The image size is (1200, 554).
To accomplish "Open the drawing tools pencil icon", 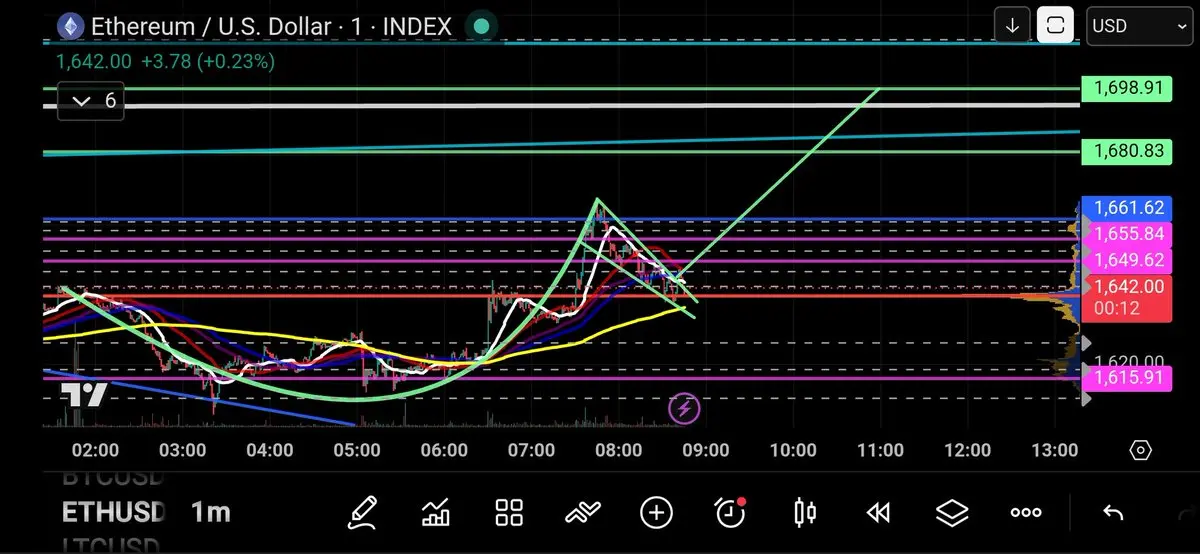I will pyautogui.click(x=362, y=513).
